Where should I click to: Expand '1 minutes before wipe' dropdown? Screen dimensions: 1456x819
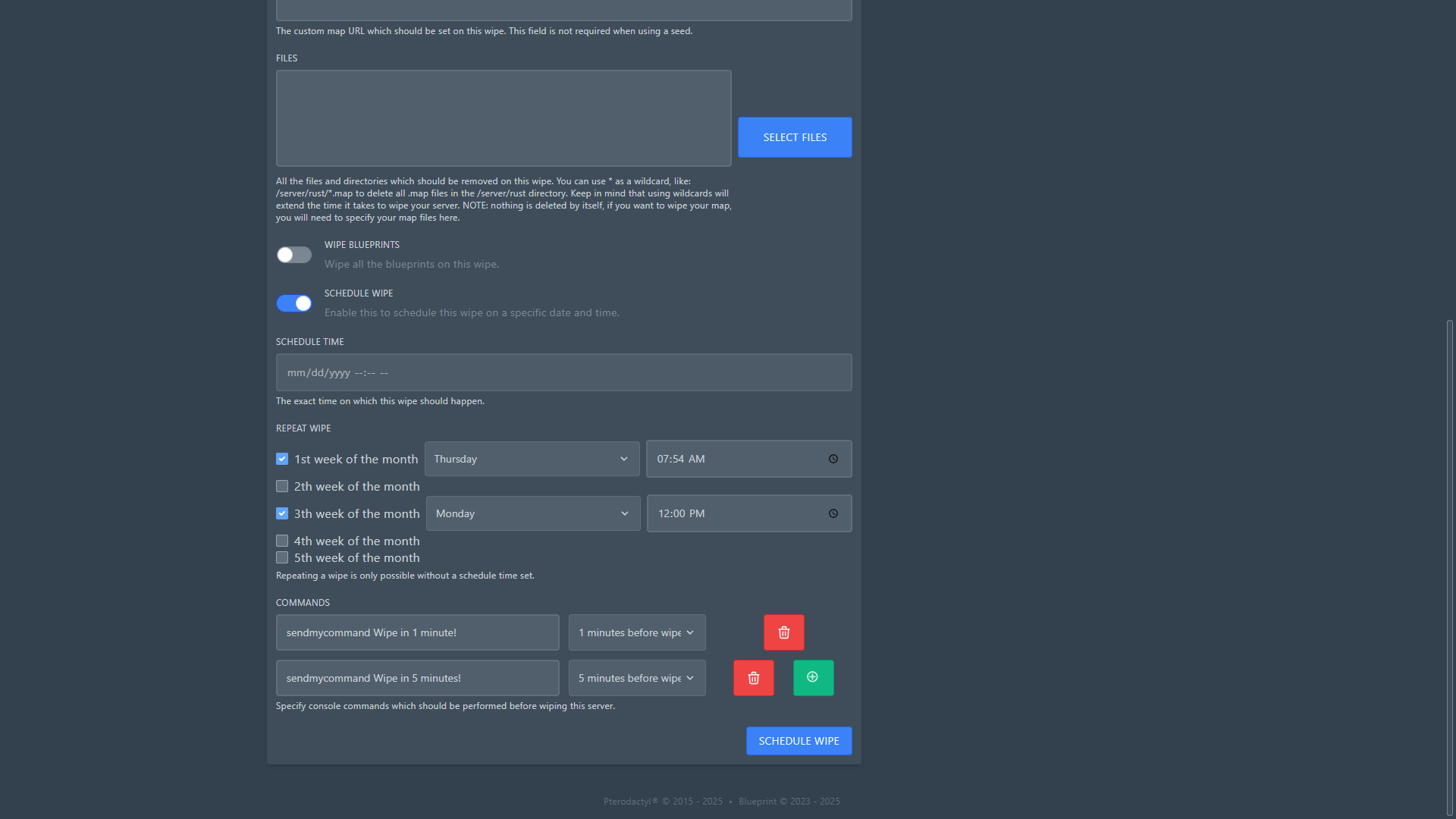[x=636, y=632]
